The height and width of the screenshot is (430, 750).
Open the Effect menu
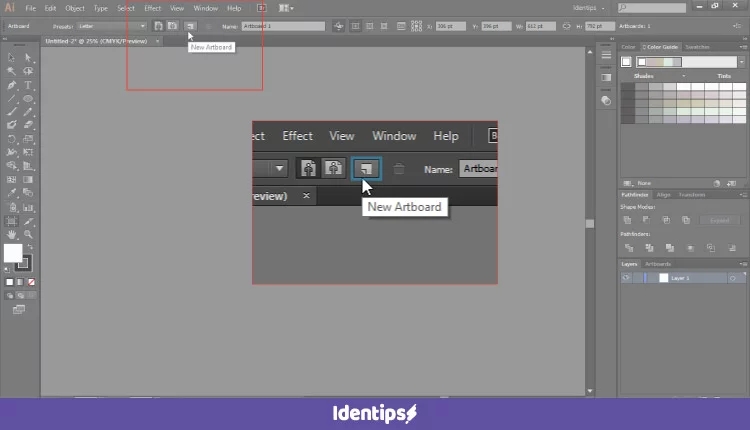[152, 8]
